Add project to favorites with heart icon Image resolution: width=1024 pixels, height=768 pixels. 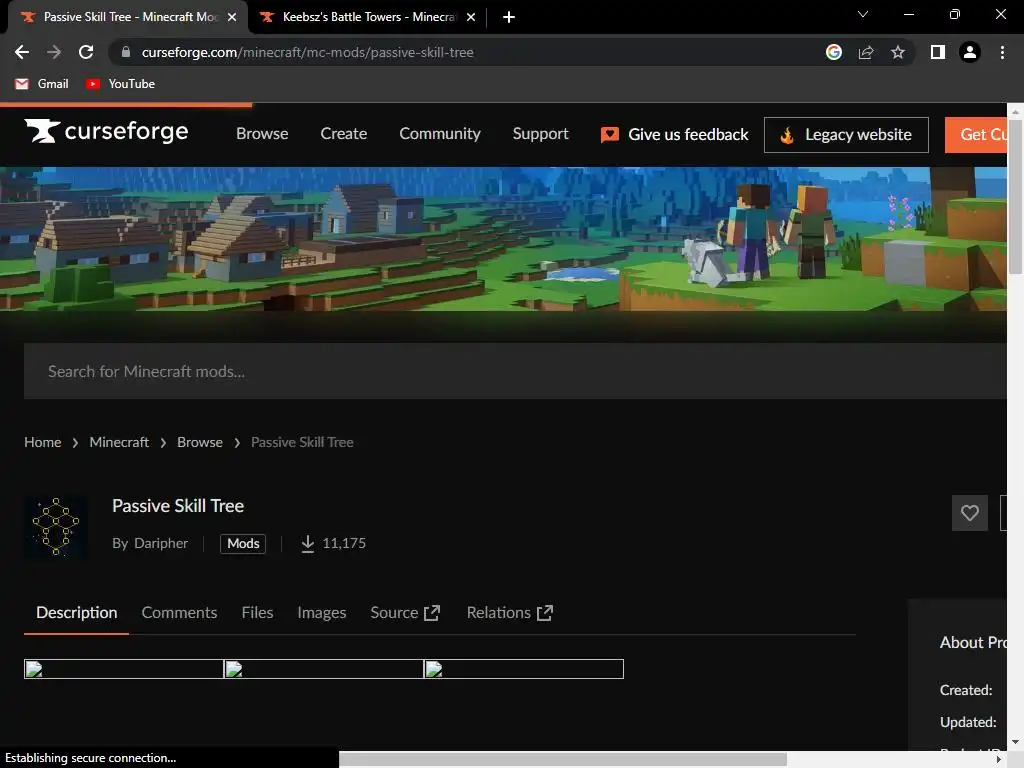tap(970, 513)
